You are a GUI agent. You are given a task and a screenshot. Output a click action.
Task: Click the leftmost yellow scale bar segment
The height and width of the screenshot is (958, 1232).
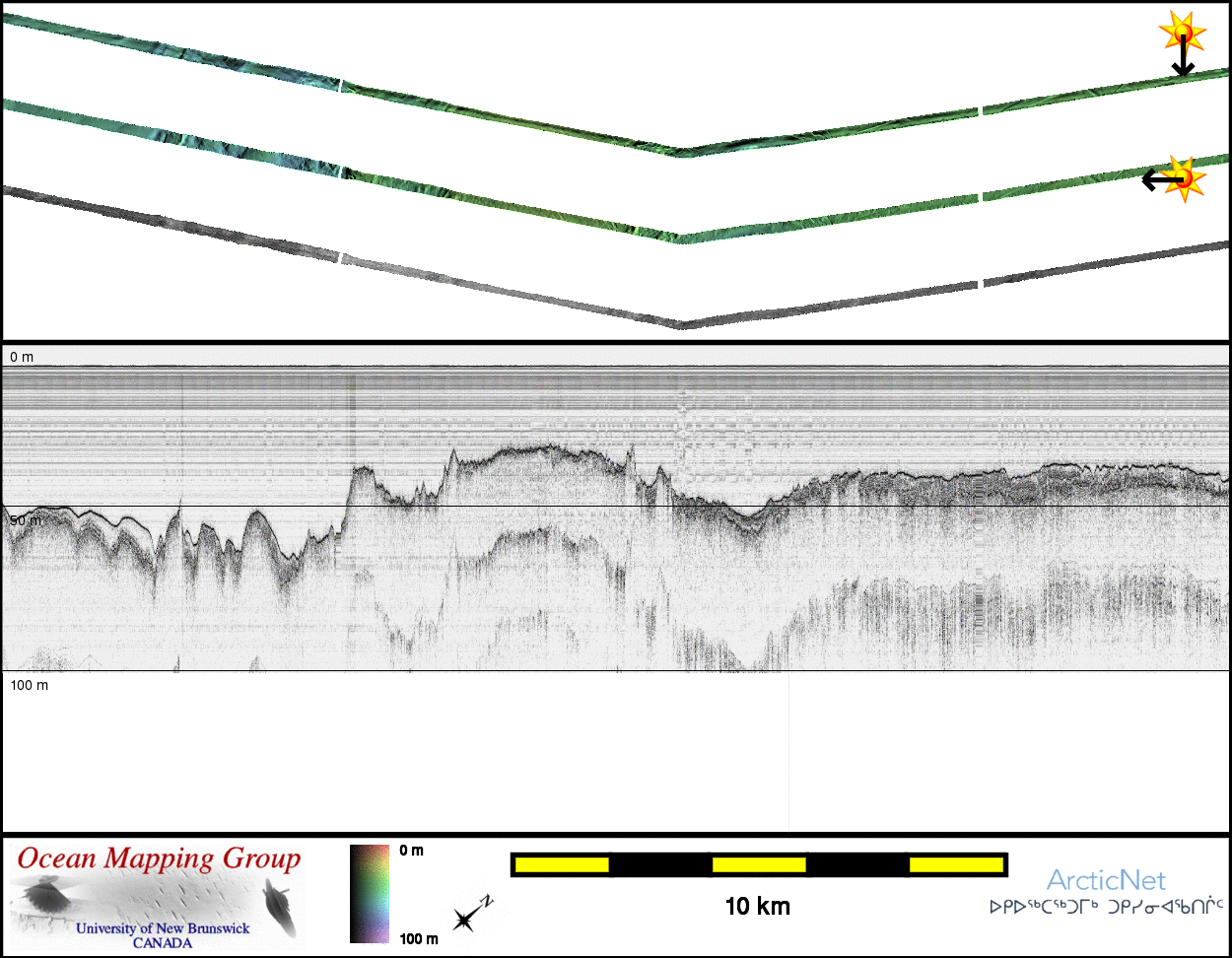tap(562, 864)
